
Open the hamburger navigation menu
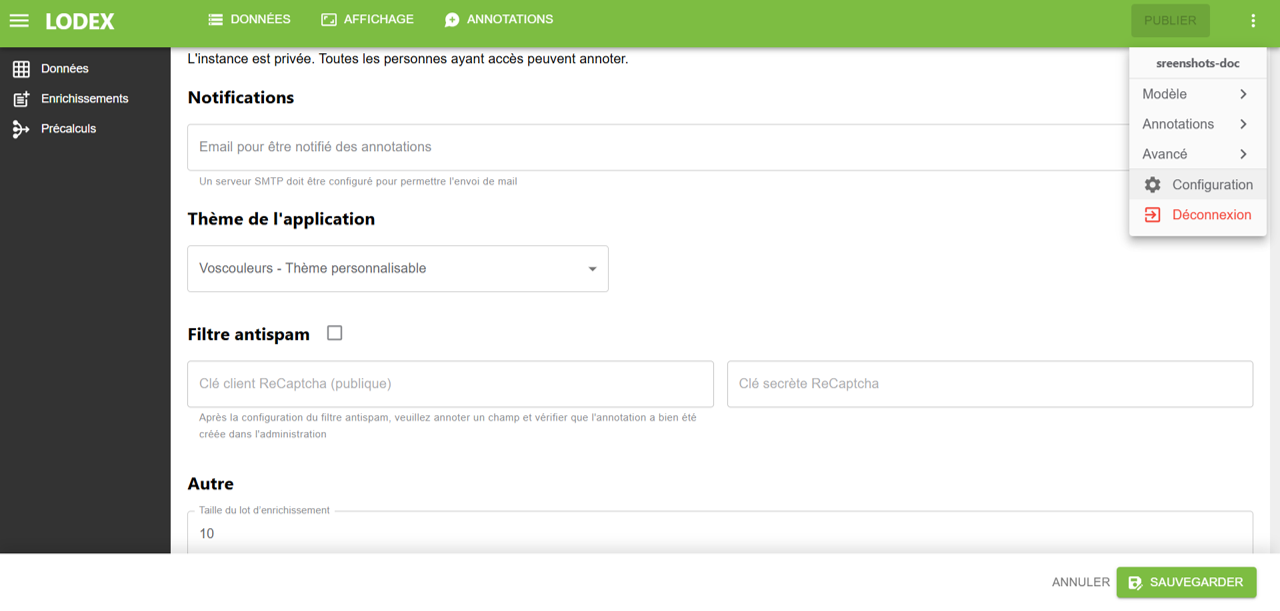tap(19, 20)
